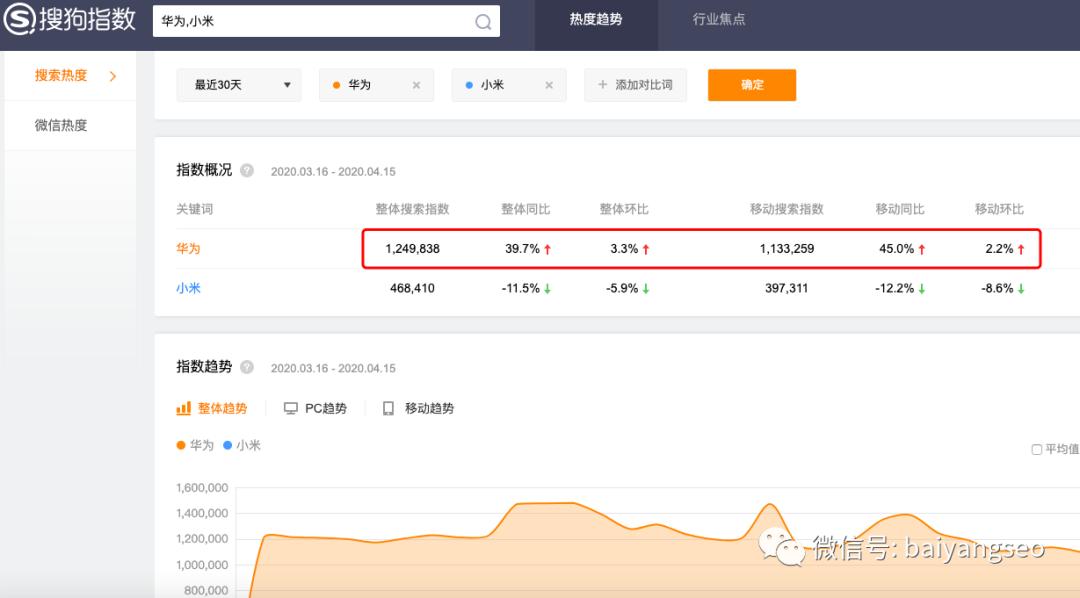
Task: Open the 指数趋势 help question mark icon
Action: pyautogui.click(x=247, y=367)
